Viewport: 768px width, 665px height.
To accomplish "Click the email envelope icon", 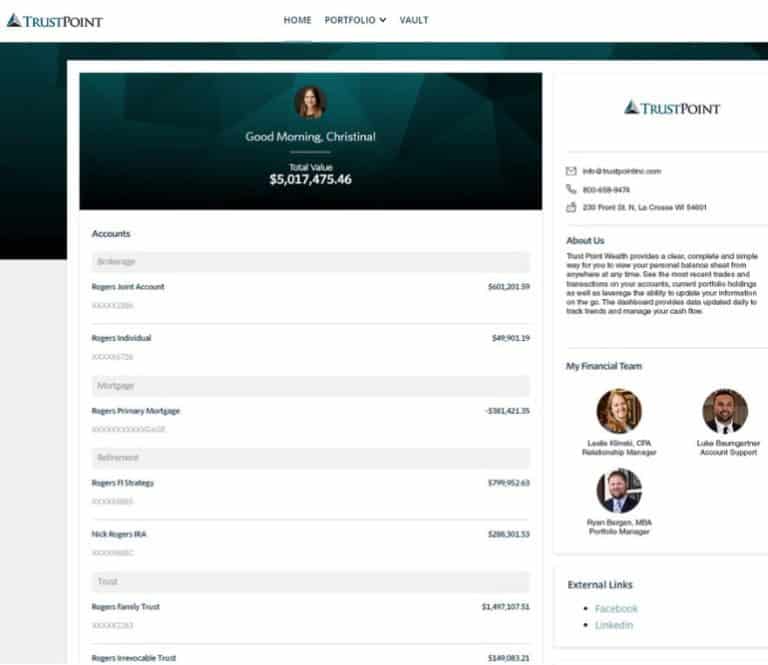I will coord(571,171).
